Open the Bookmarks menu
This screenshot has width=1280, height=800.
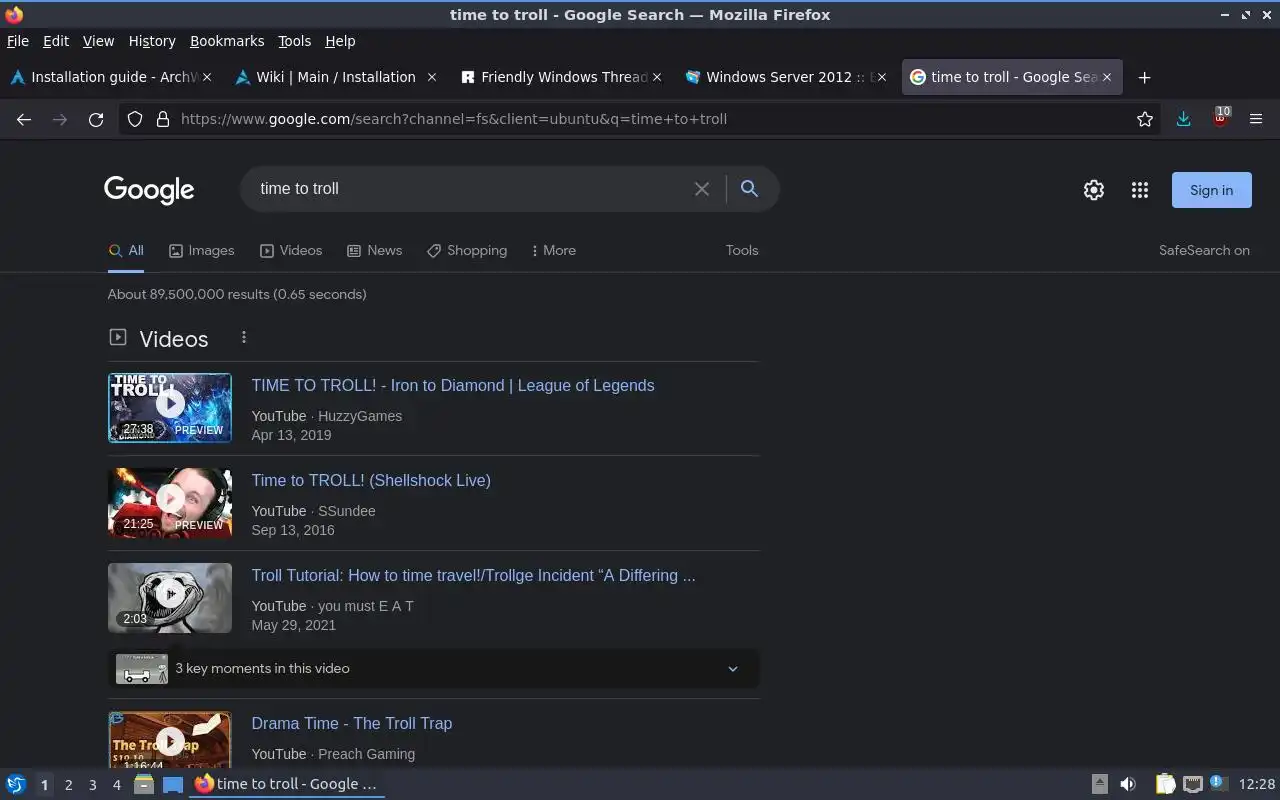(x=227, y=41)
